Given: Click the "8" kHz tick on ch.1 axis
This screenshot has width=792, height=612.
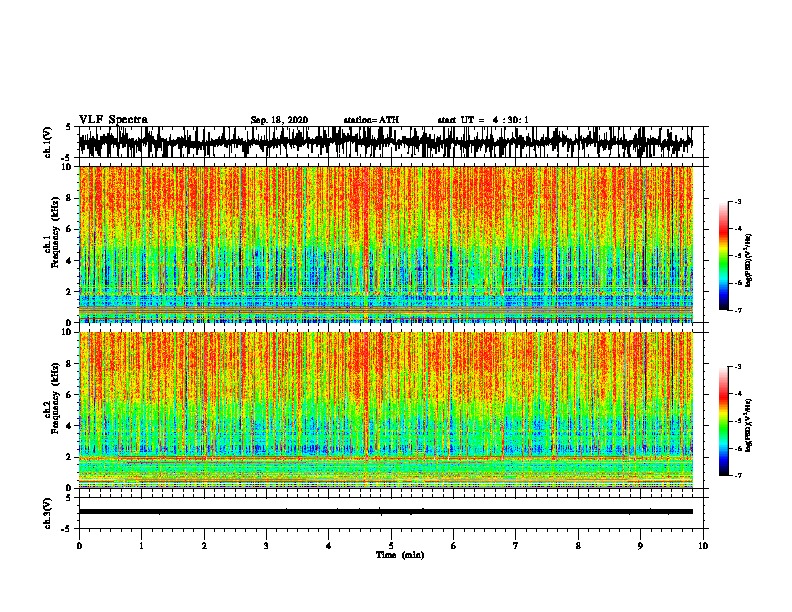Looking at the screenshot, I should pos(70,198).
